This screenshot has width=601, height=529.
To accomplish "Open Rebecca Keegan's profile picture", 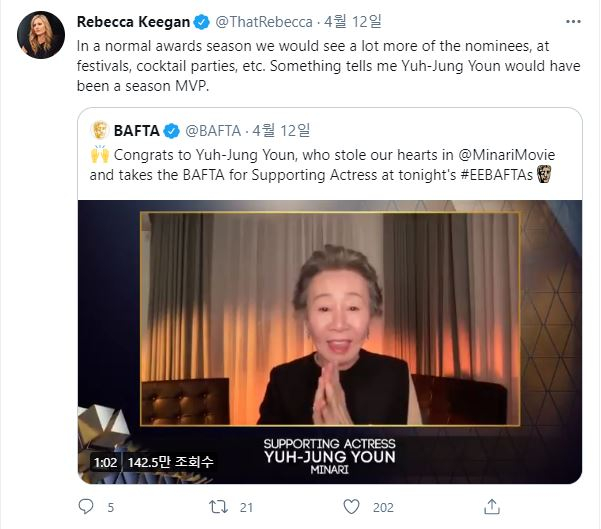I will click(39, 37).
